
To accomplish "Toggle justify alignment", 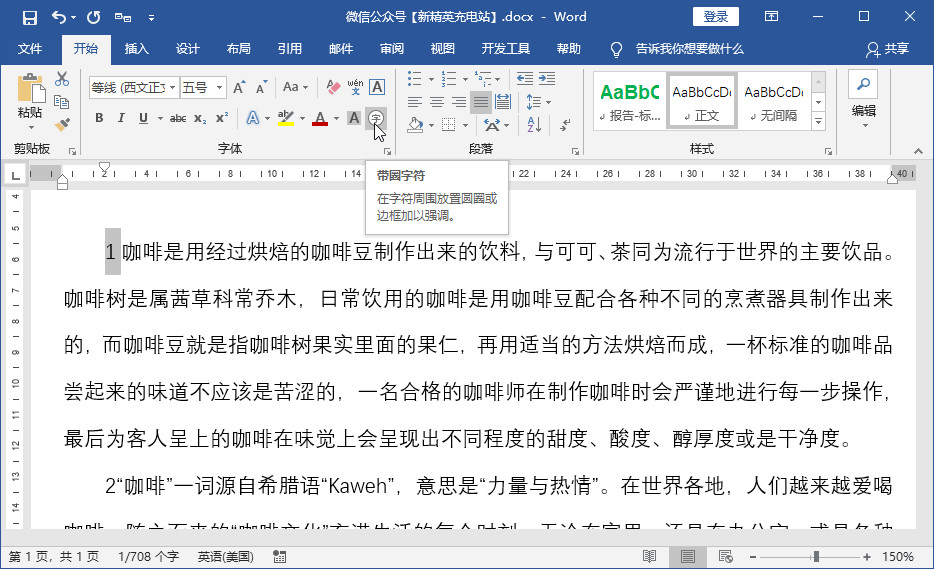I will (x=481, y=102).
